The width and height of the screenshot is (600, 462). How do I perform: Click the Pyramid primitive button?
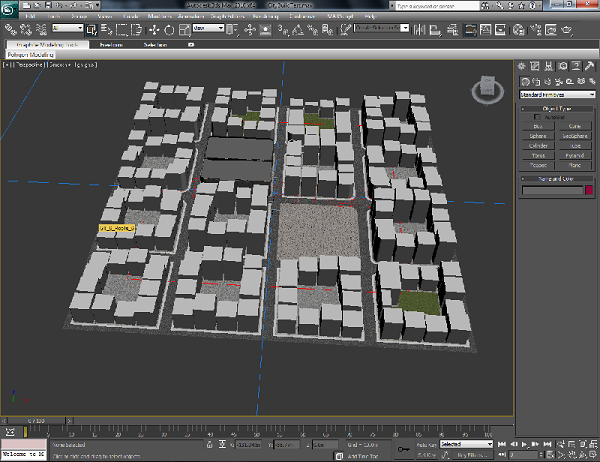click(575, 156)
